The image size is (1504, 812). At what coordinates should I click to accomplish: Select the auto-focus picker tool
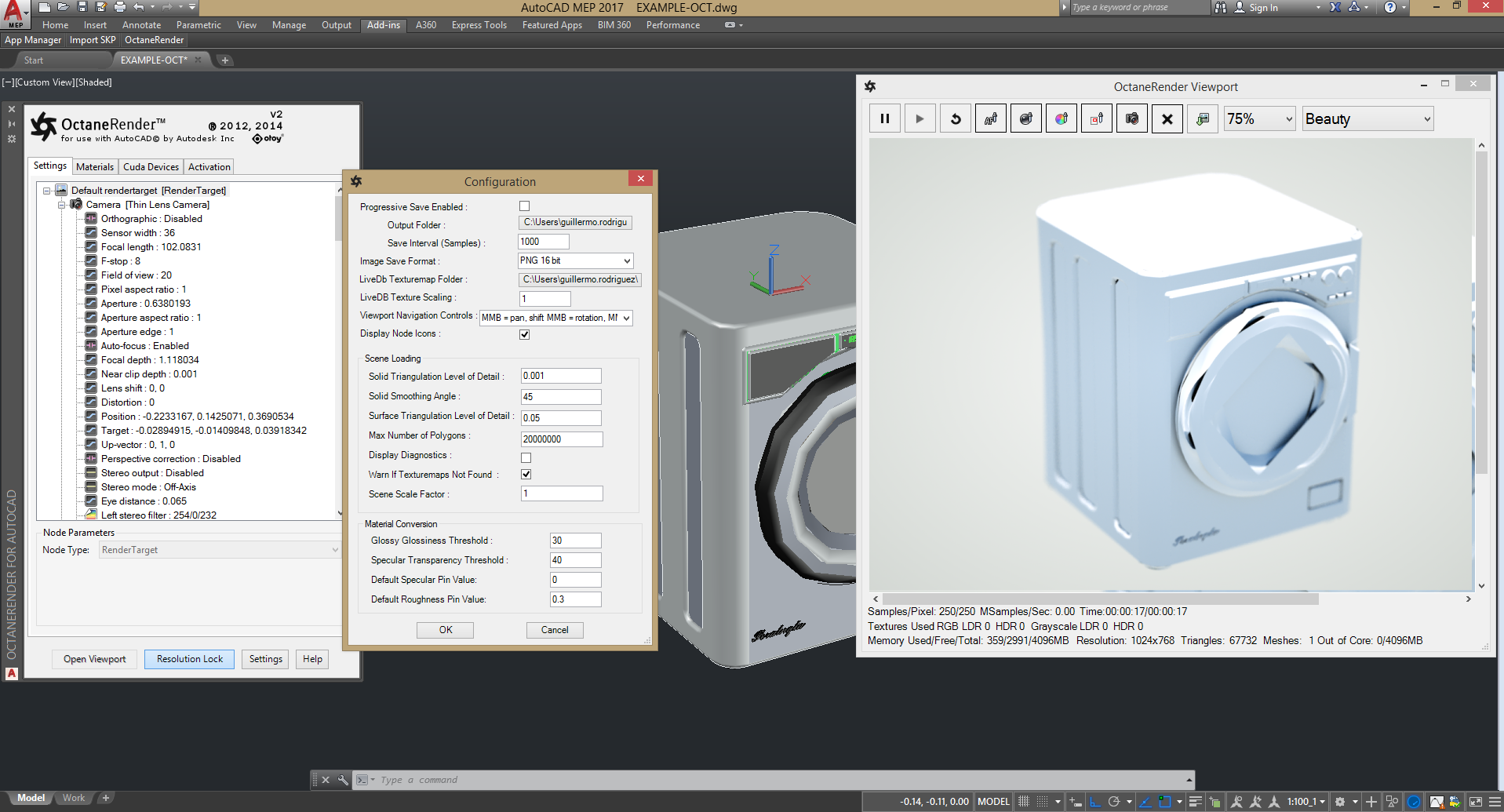[991, 119]
